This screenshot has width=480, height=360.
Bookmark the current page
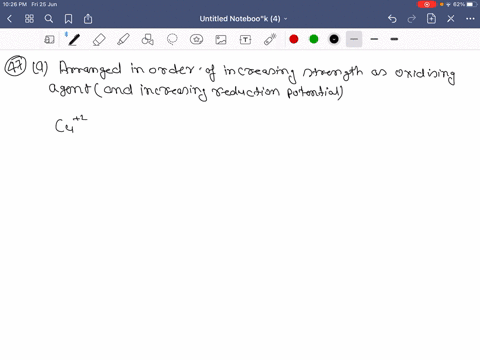tap(68, 19)
